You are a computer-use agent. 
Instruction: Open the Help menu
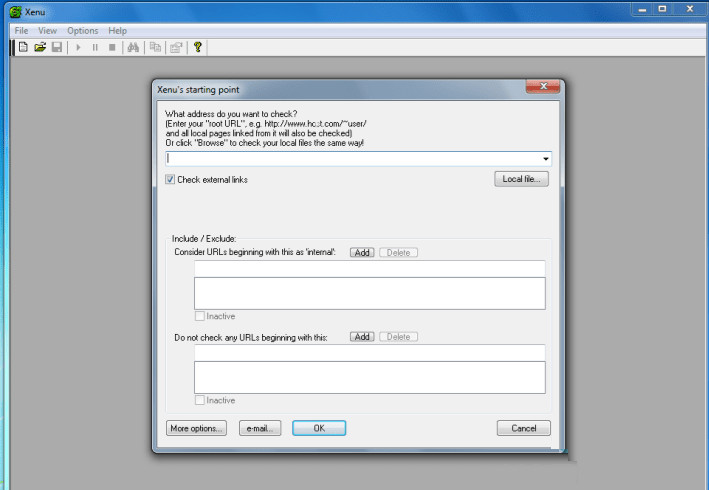[118, 31]
